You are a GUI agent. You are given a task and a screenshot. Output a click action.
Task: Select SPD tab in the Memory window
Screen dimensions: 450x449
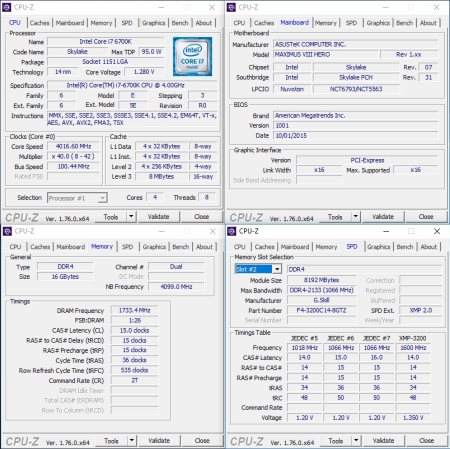click(127, 247)
